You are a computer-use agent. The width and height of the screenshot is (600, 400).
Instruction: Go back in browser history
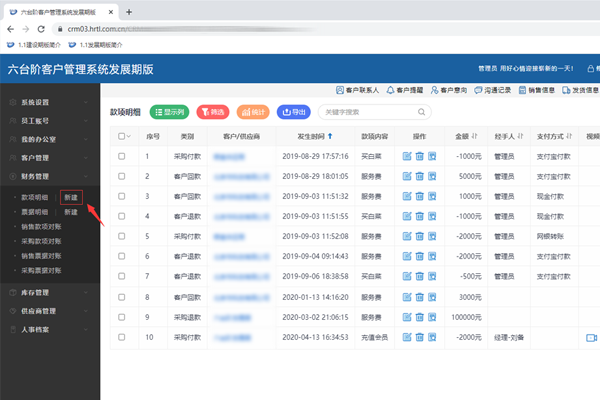click(x=11, y=29)
